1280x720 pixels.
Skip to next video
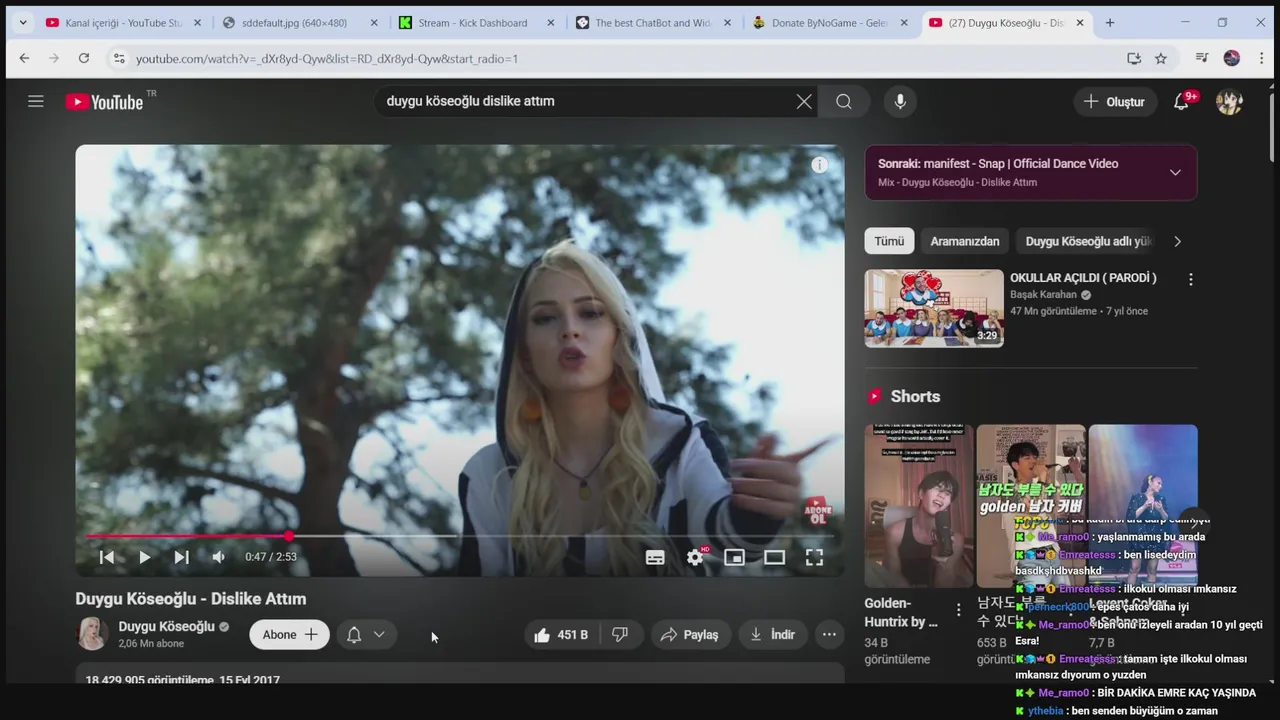tap(181, 557)
